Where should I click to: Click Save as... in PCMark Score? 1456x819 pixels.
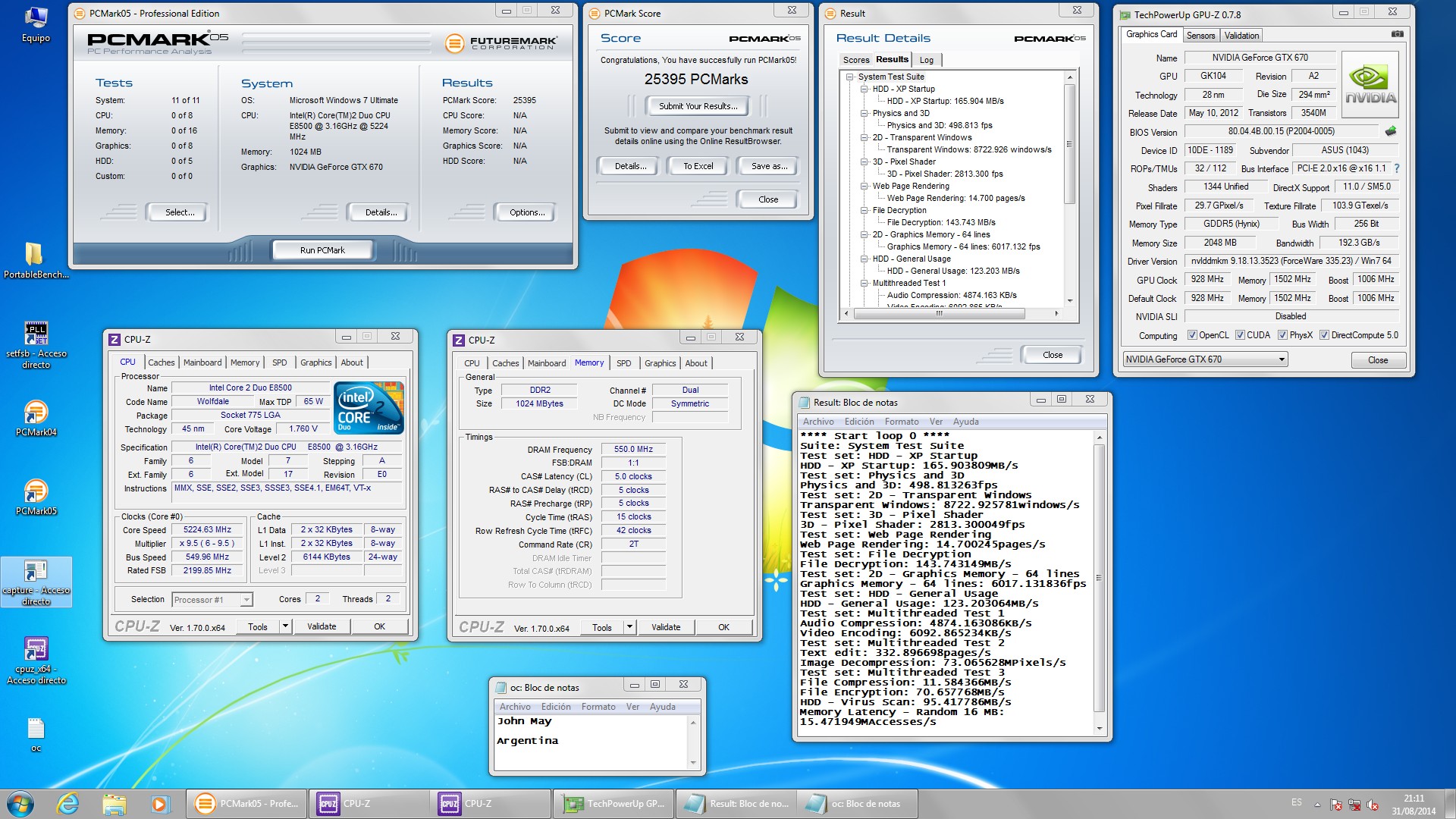point(768,166)
